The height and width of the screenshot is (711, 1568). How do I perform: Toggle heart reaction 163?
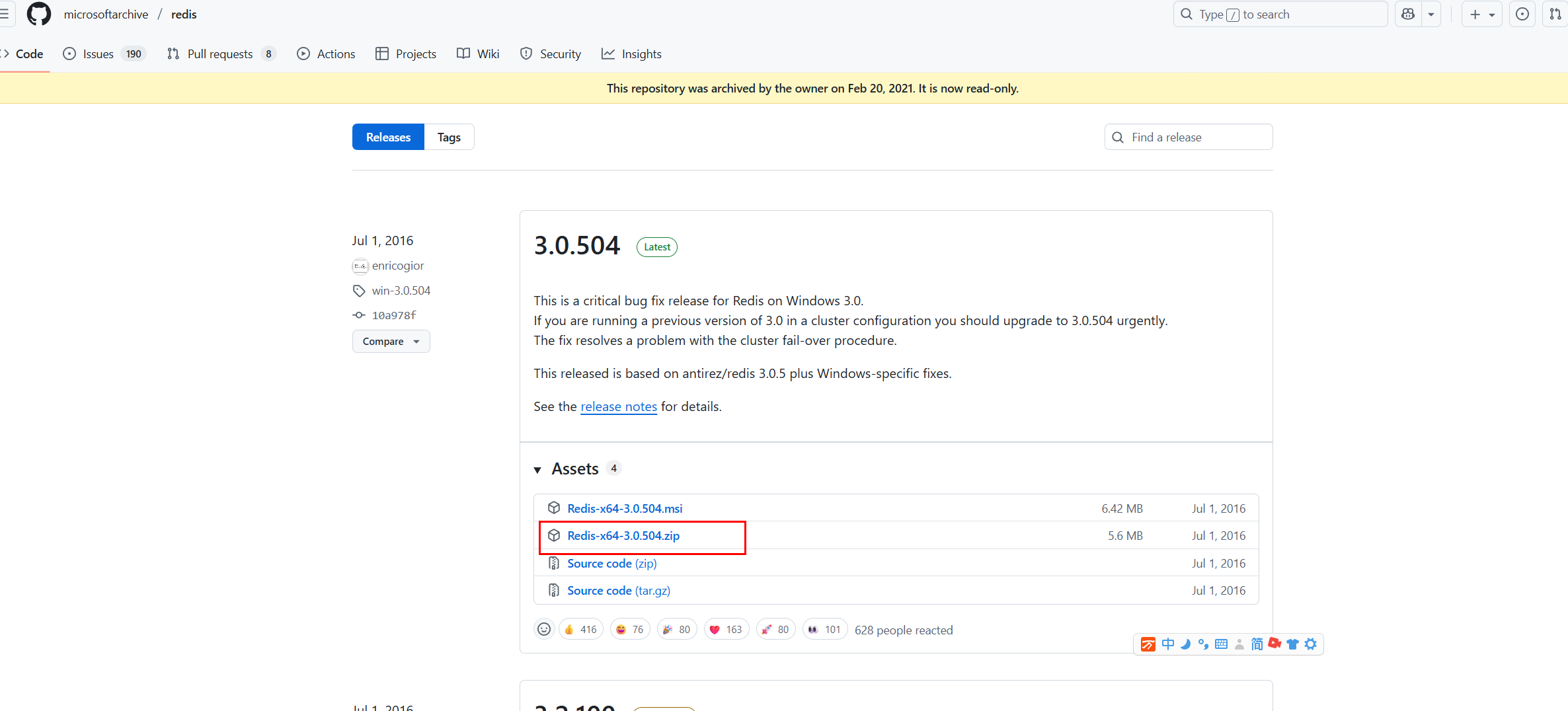point(726,629)
